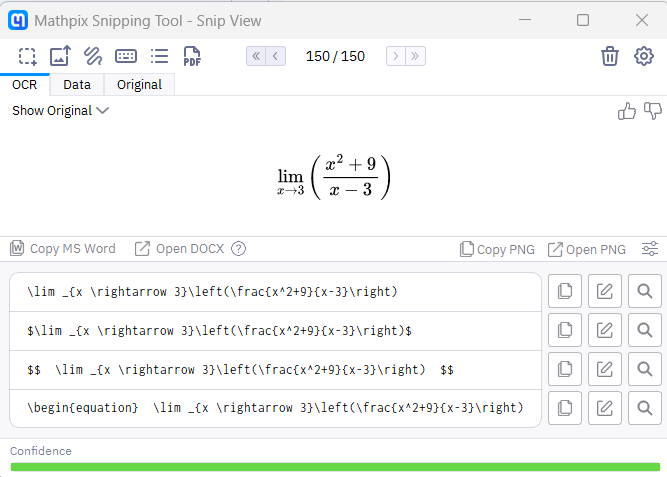
Task: Open settings gear icon
Action: [x=644, y=56]
